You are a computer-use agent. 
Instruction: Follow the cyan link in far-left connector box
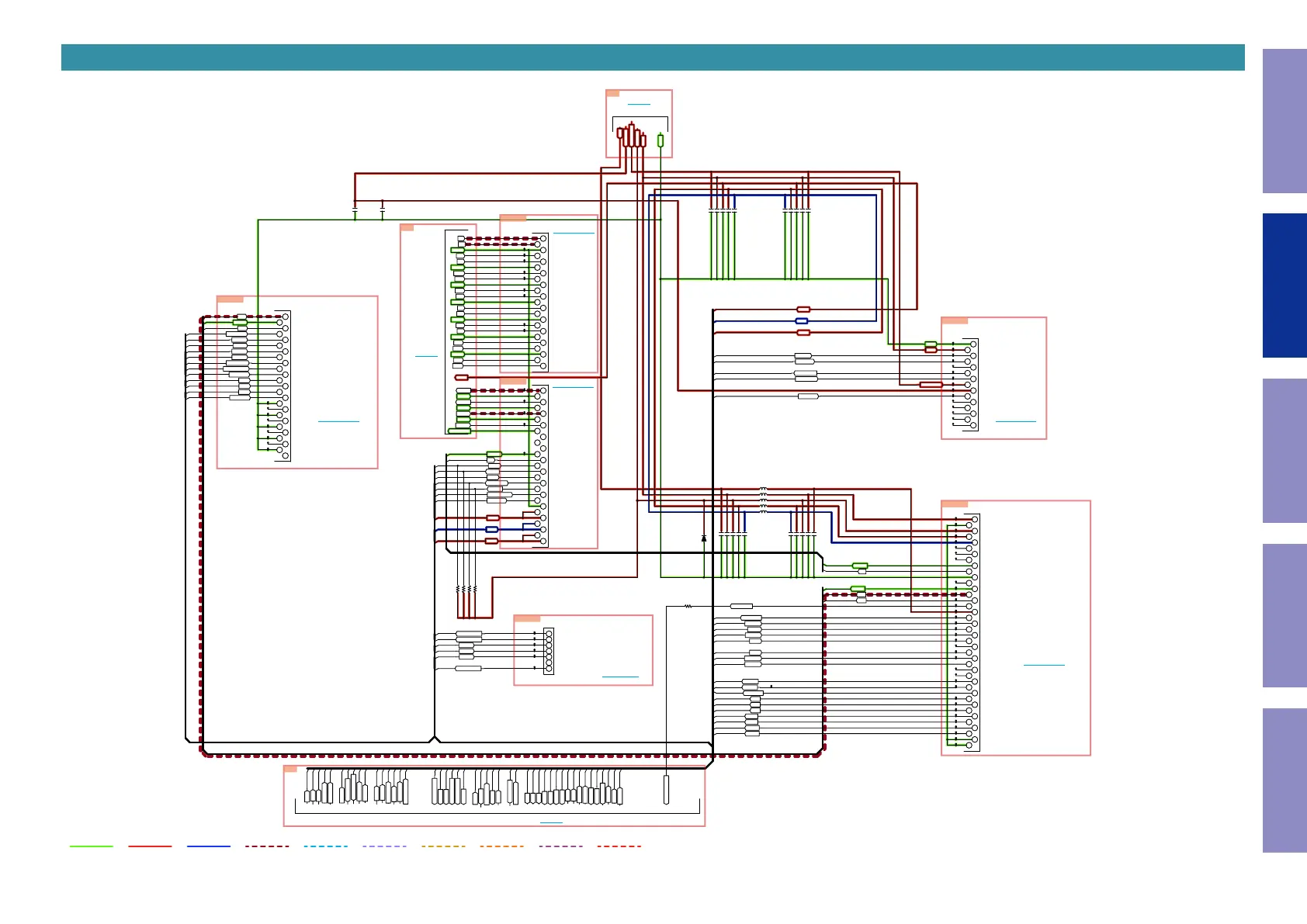[338, 421]
